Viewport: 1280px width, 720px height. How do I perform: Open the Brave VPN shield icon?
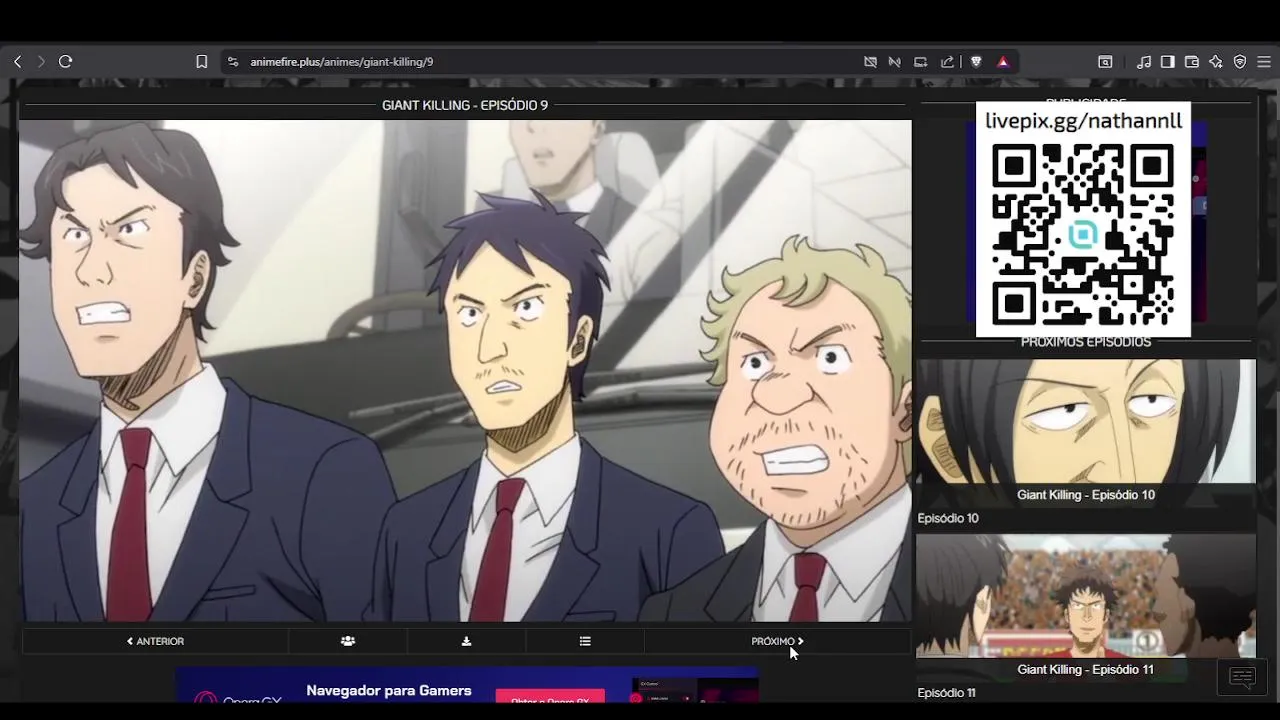[x=1240, y=62]
